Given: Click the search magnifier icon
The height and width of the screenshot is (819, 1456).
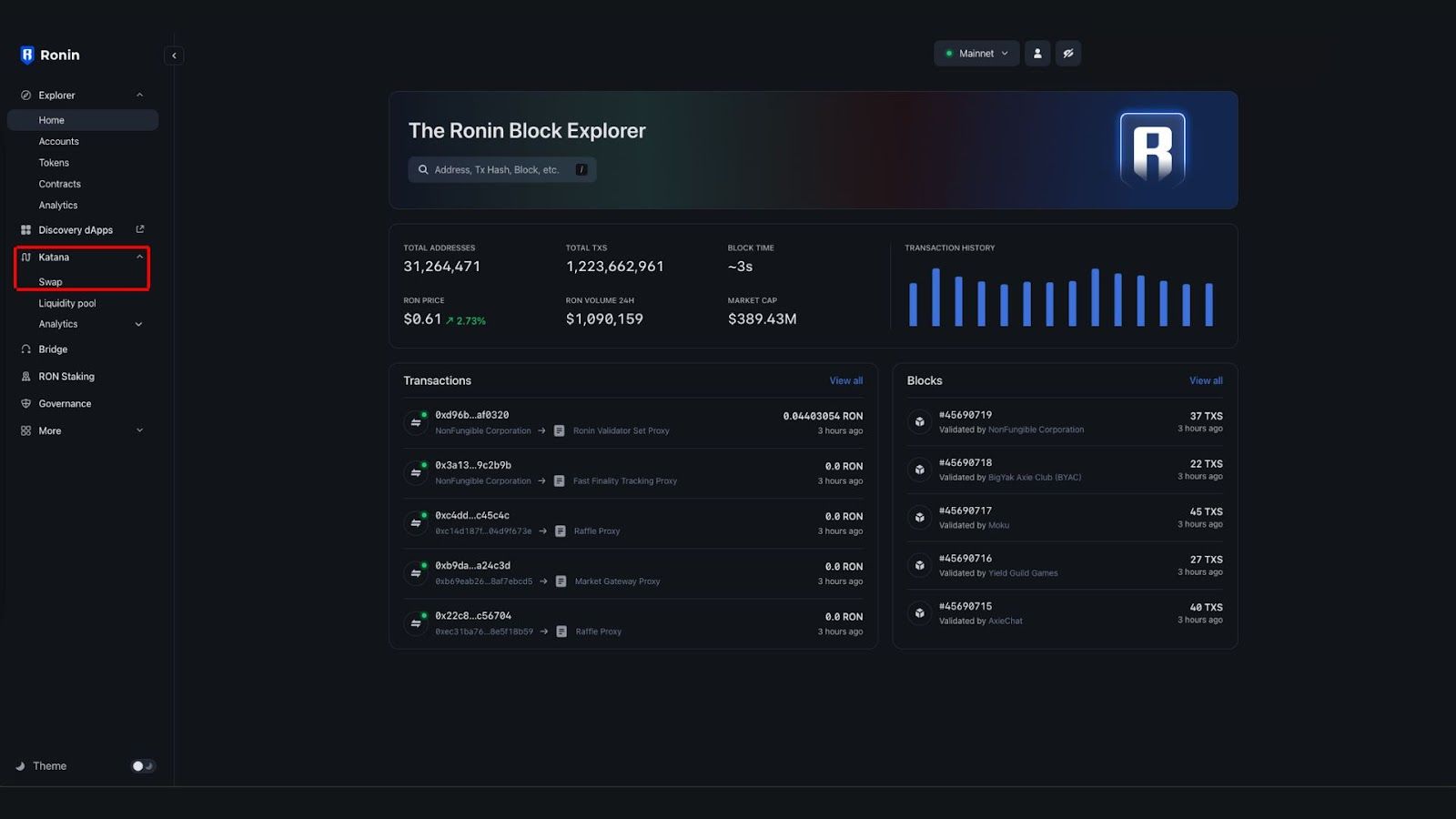Looking at the screenshot, I should 423,170.
